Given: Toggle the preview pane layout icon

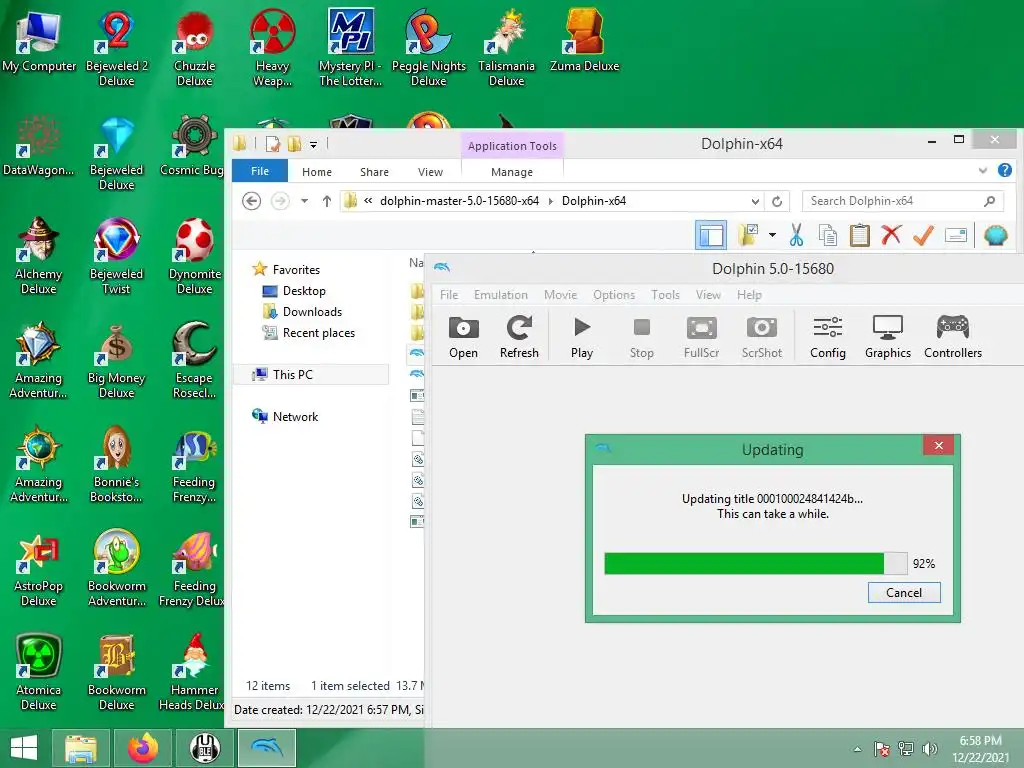Looking at the screenshot, I should 711,235.
